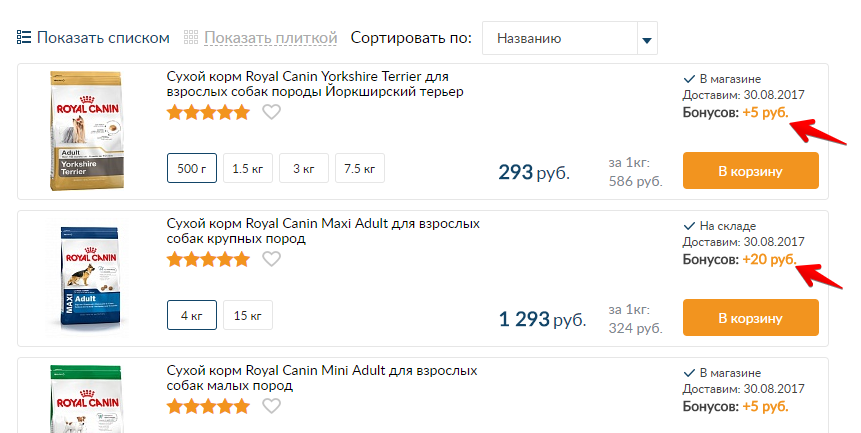
Task: Open Royal Canin Maxi Adult product link
Action: tap(322, 231)
